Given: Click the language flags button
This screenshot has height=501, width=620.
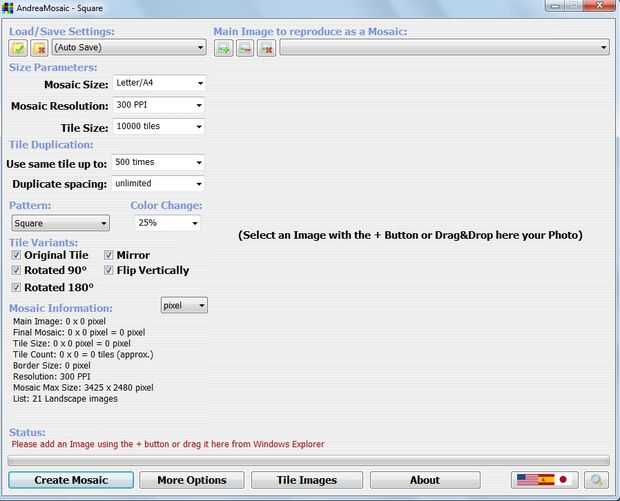Looking at the screenshot, I should (x=544, y=480).
